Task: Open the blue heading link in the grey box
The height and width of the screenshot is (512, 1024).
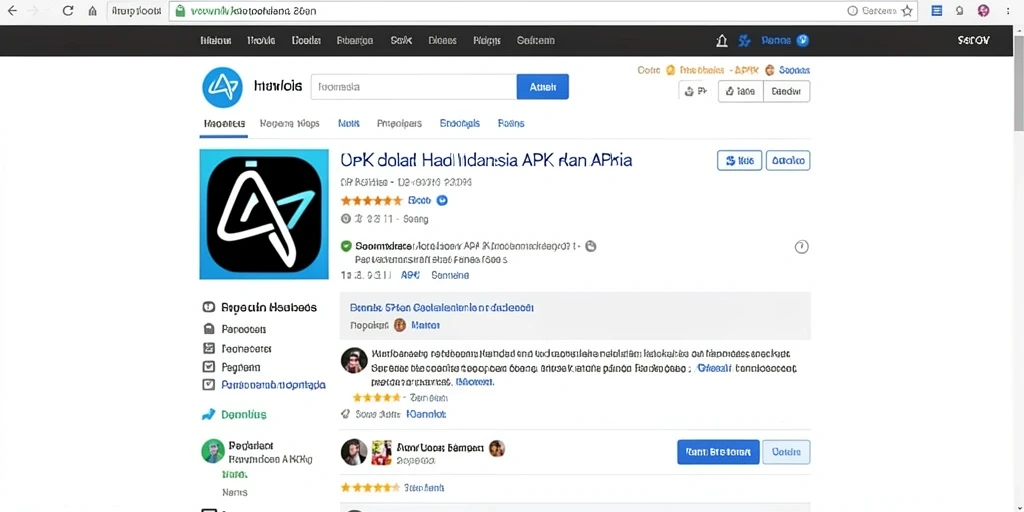Action: pyautogui.click(x=442, y=308)
